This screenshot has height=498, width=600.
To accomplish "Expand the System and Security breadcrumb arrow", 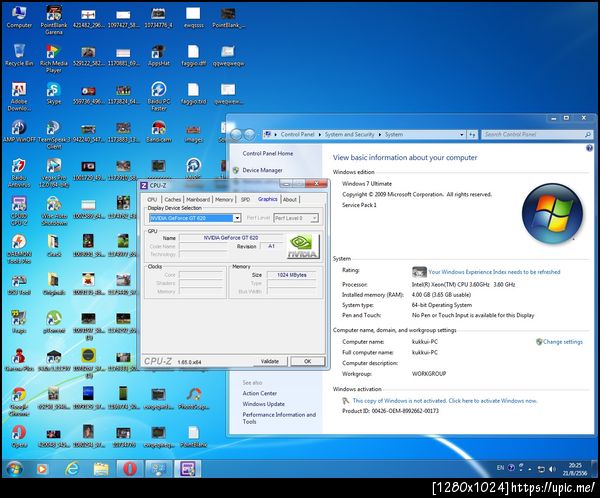I will (380, 134).
